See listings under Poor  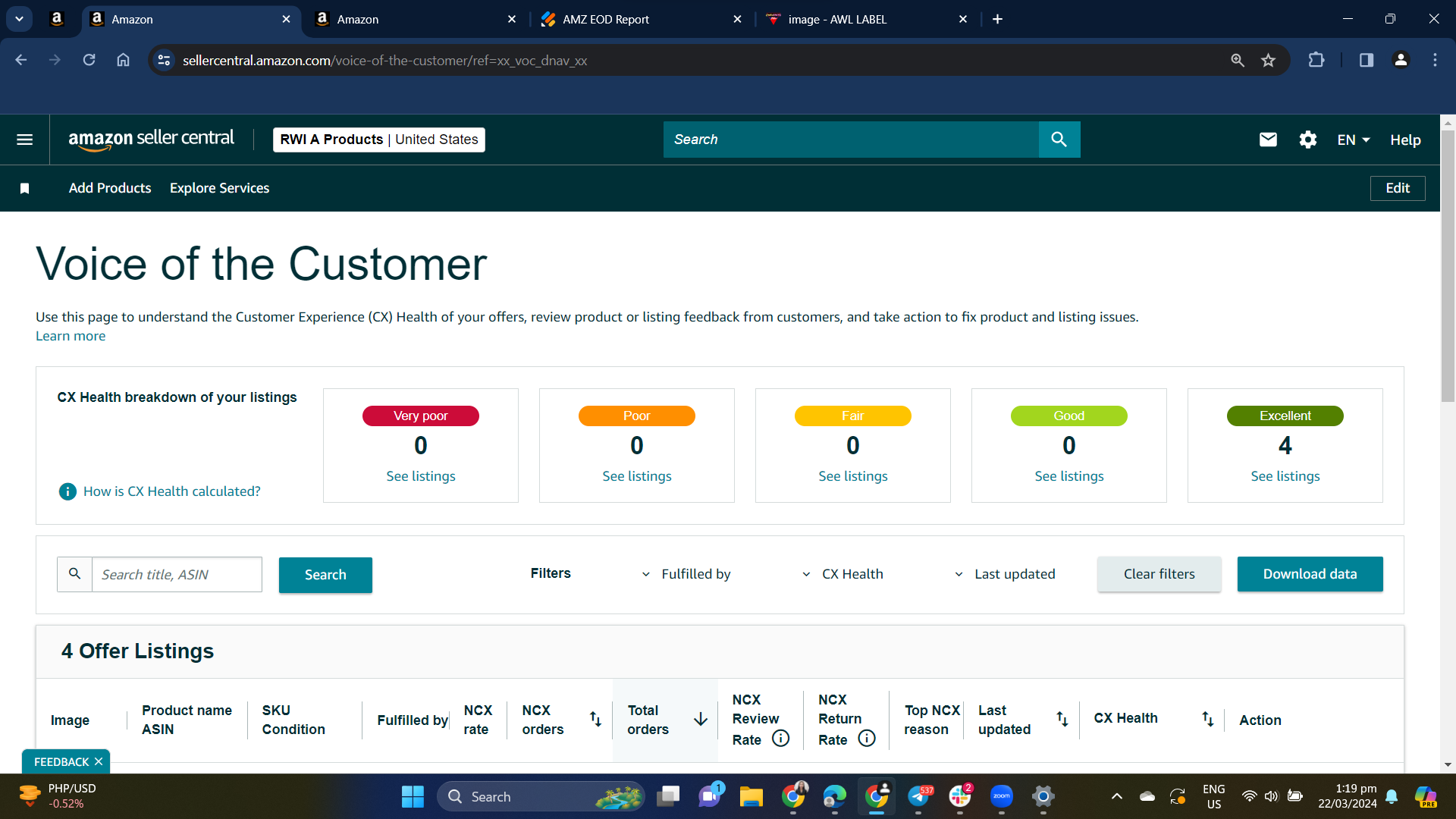[x=637, y=476]
